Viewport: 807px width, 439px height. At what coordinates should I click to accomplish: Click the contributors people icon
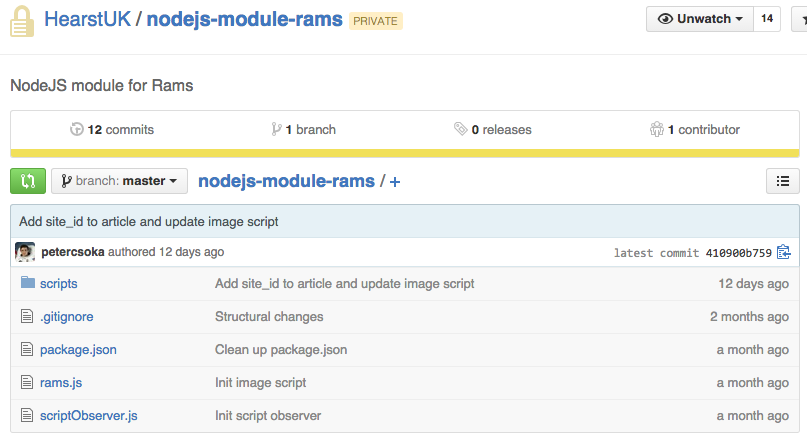click(x=657, y=129)
